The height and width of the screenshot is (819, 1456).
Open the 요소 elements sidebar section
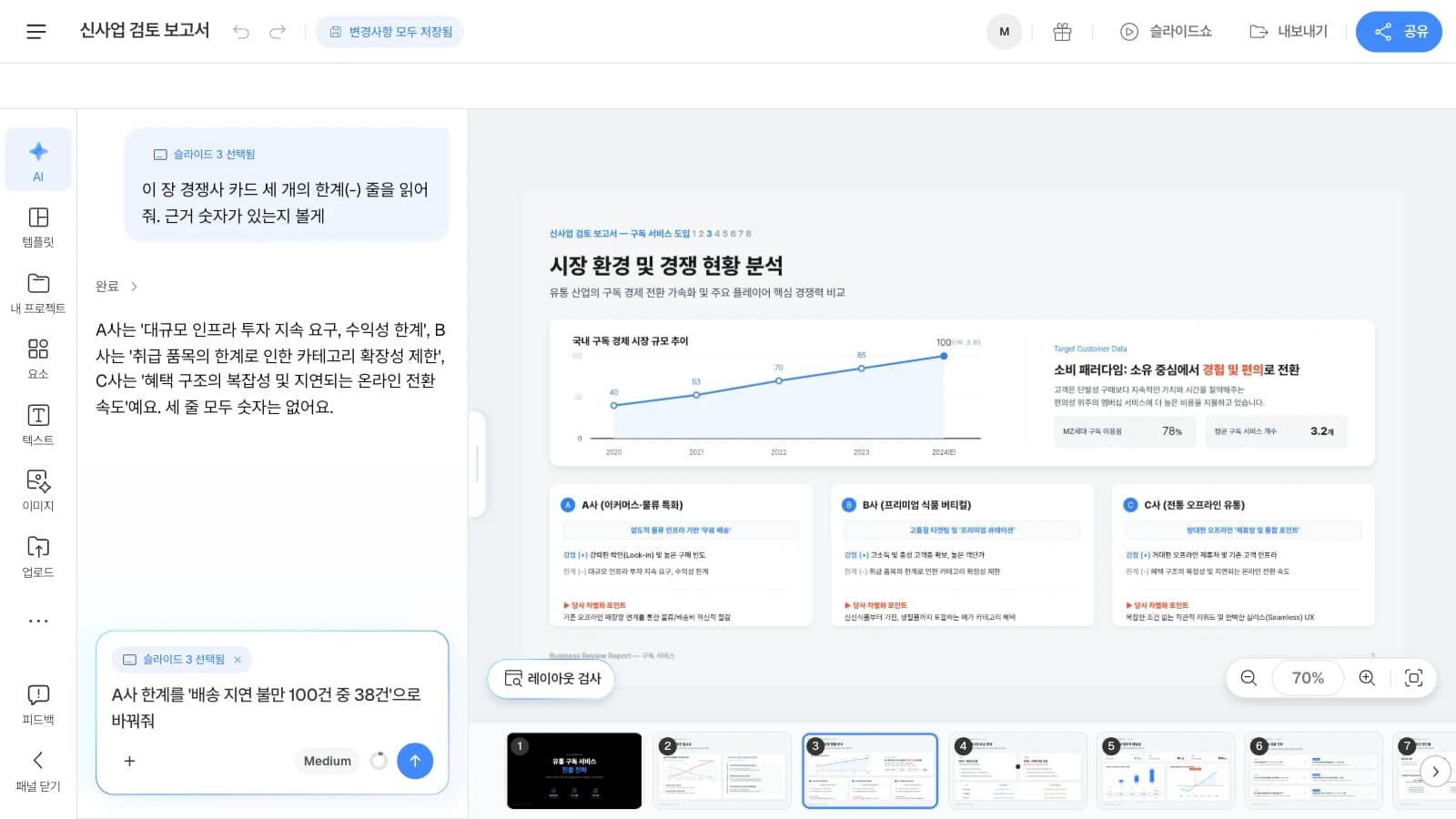(x=38, y=359)
